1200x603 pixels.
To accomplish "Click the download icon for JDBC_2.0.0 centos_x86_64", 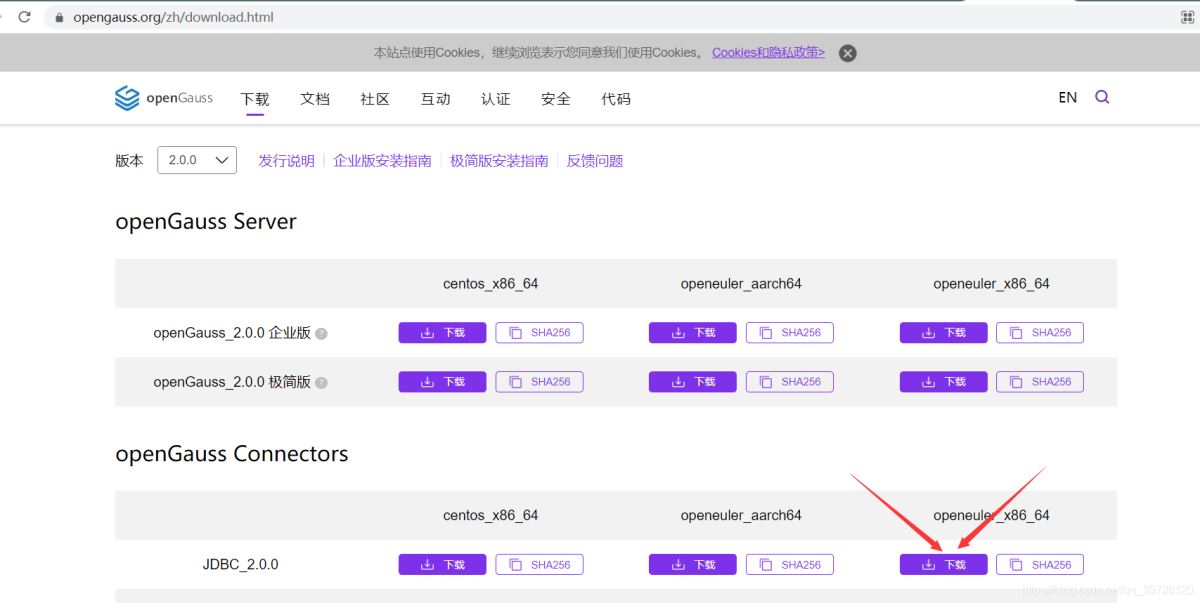I will [427, 563].
